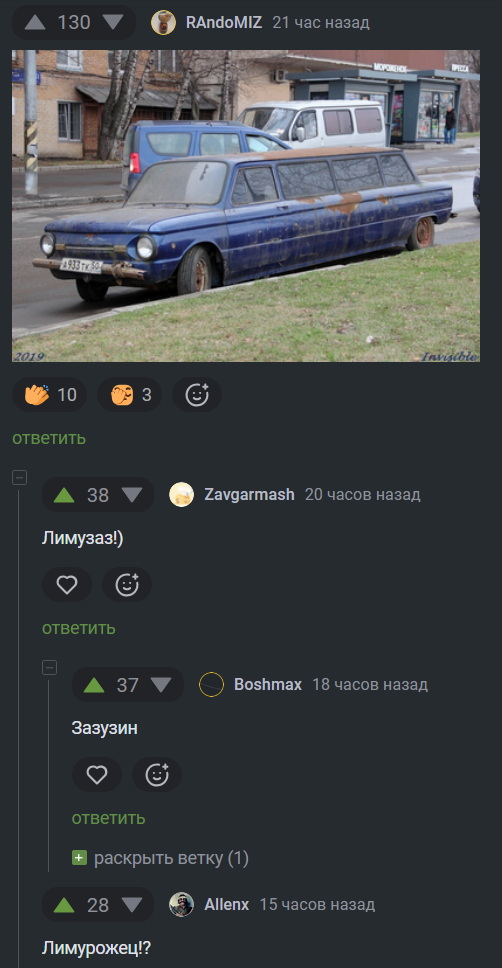This screenshot has height=968, width=502.
Task: Collapse the comment thread above Zavgarmash
Action: 20,477
